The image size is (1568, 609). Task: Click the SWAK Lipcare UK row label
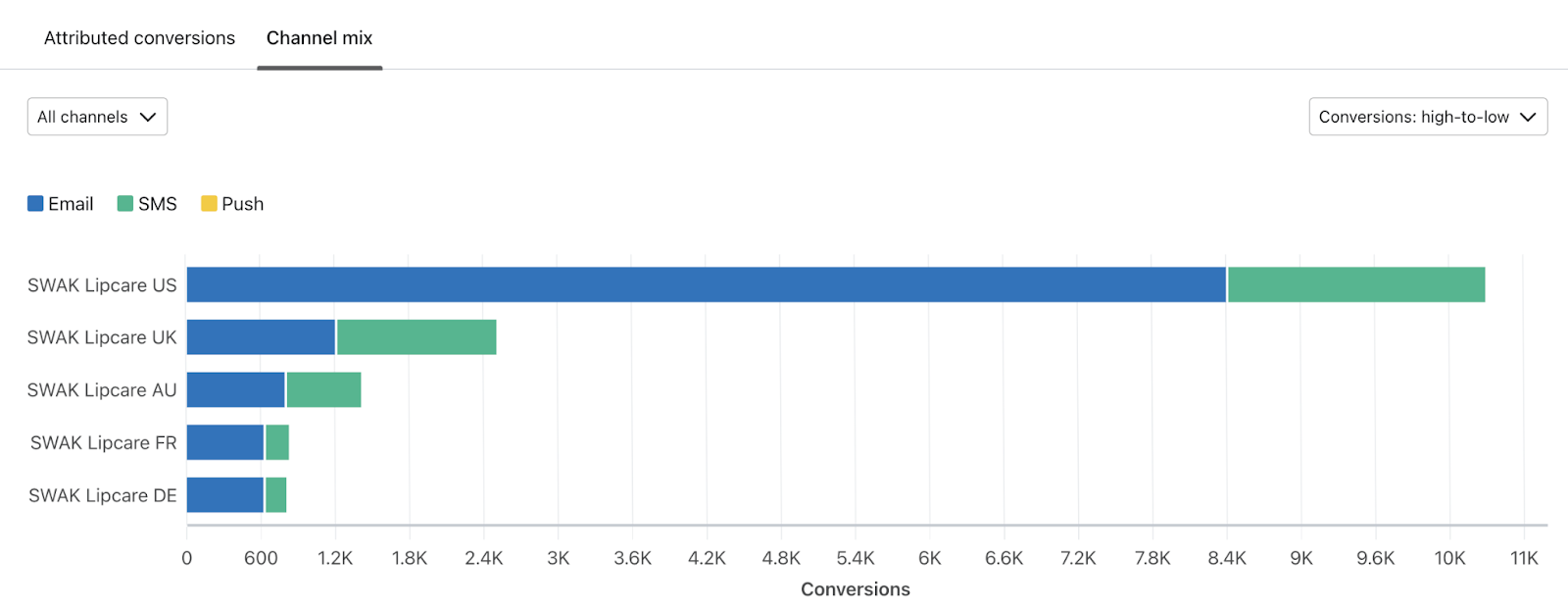[101, 337]
